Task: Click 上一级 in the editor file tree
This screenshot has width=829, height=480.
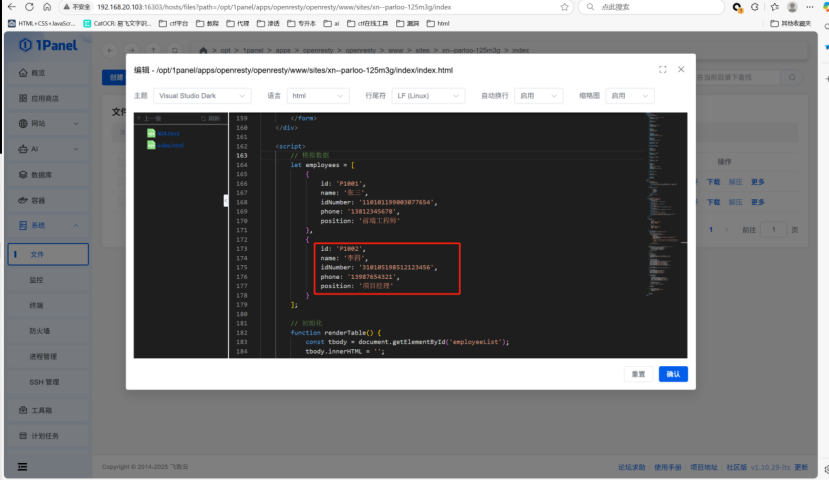Action: 150,118
